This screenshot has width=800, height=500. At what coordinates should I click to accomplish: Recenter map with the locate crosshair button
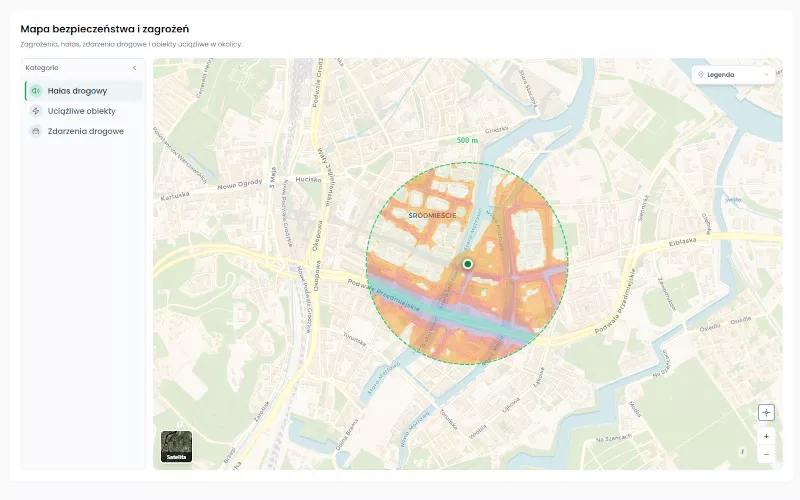tap(766, 413)
